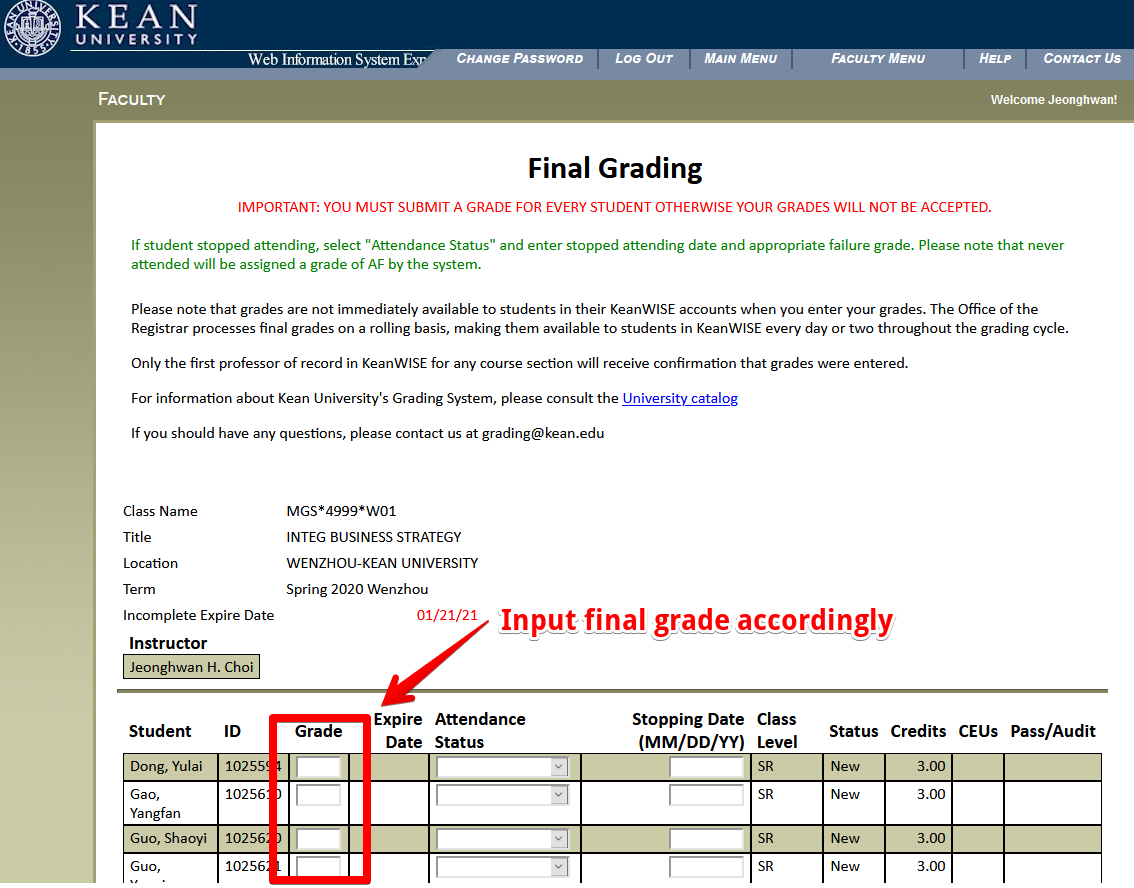The width and height of the screenshot is (1134, 888).
Task: Open the Help menu item
Action: click(x=995, y=59)
